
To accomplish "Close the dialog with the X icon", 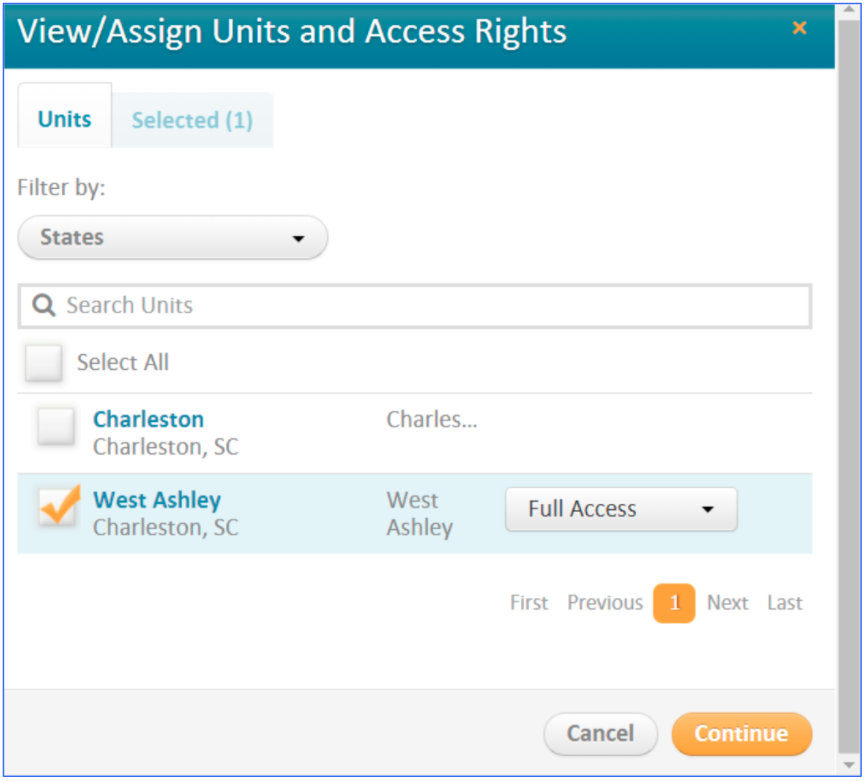I will point(799,29).
